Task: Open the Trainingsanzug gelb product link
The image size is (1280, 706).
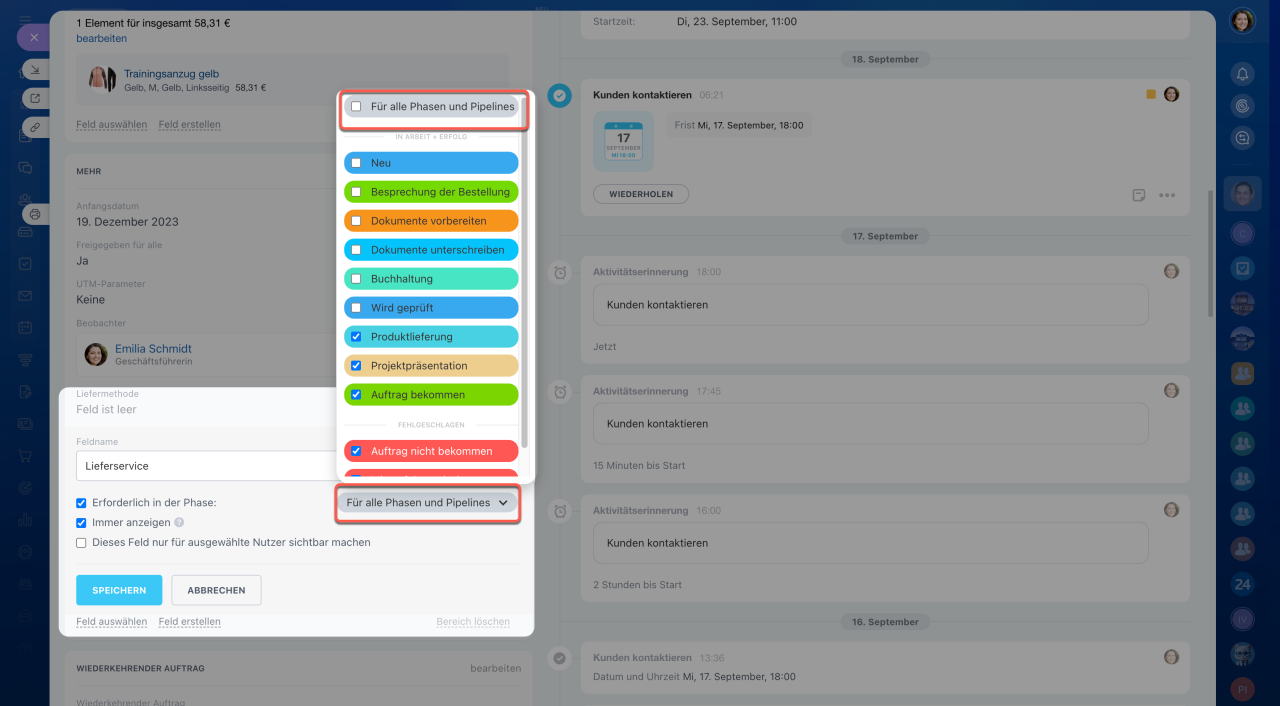Action: tap(171, 74)
